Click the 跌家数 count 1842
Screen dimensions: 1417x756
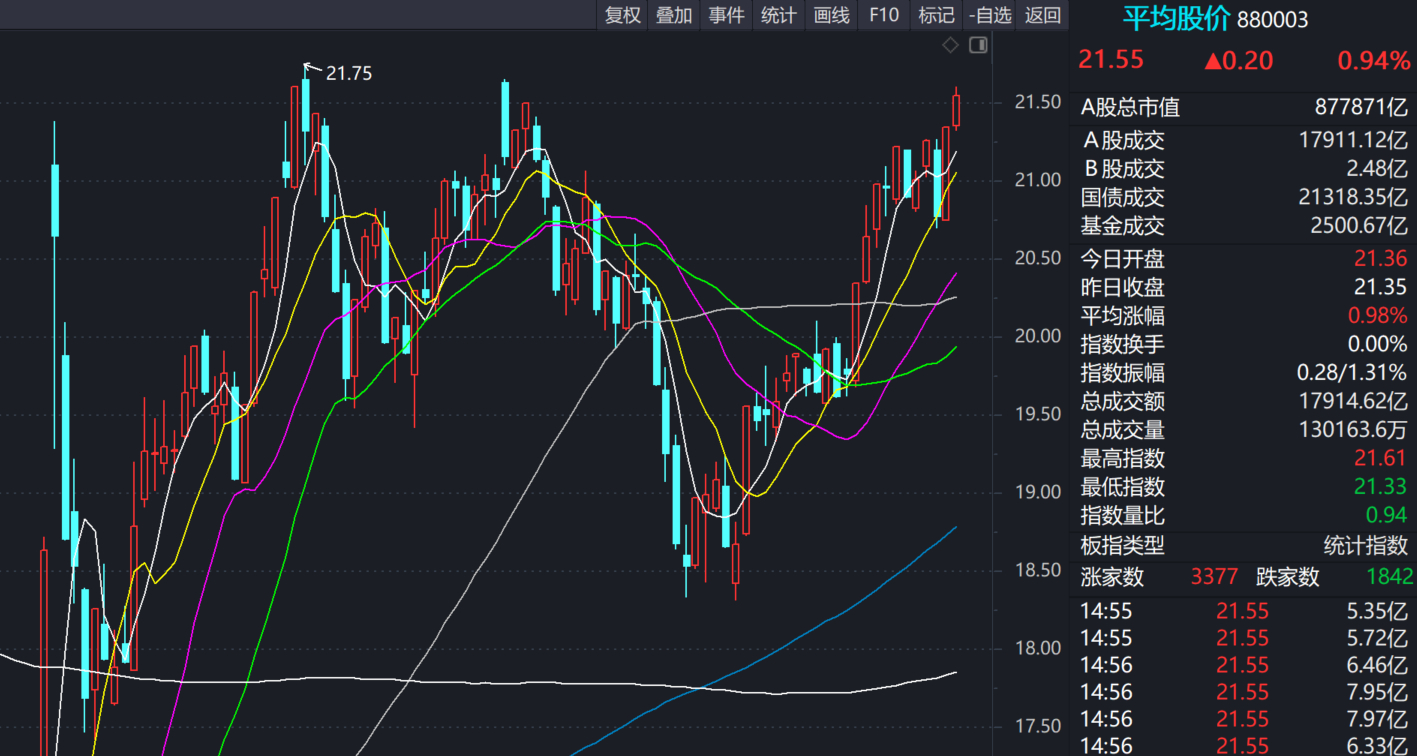click(1390, 577)
